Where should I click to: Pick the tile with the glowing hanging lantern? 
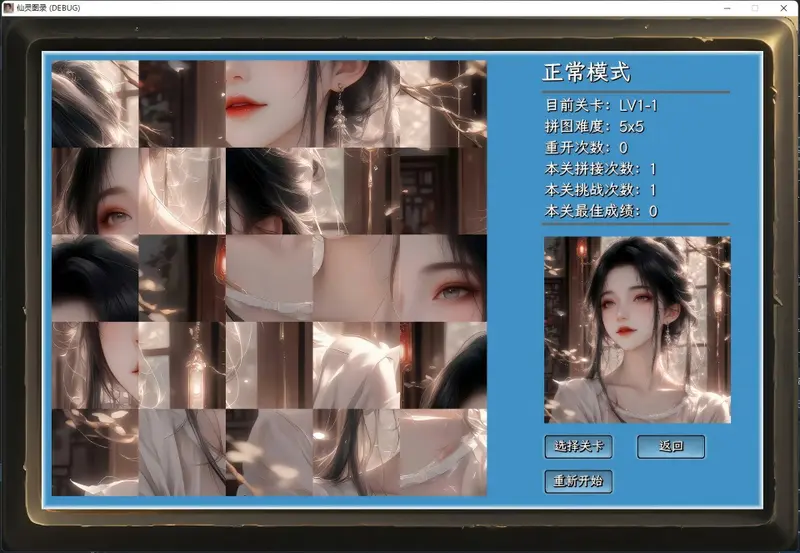182,365
